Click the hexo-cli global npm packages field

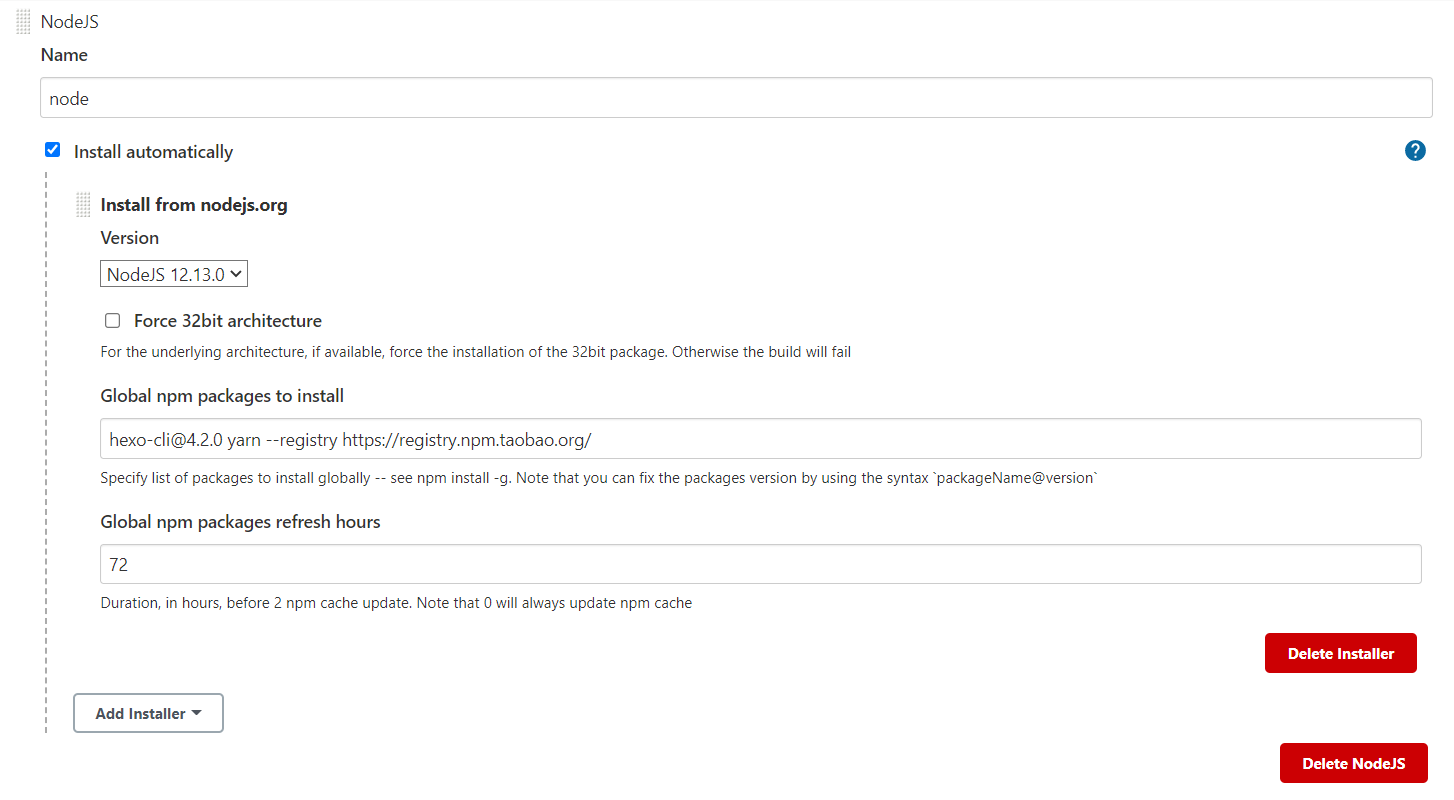[760, 439]
